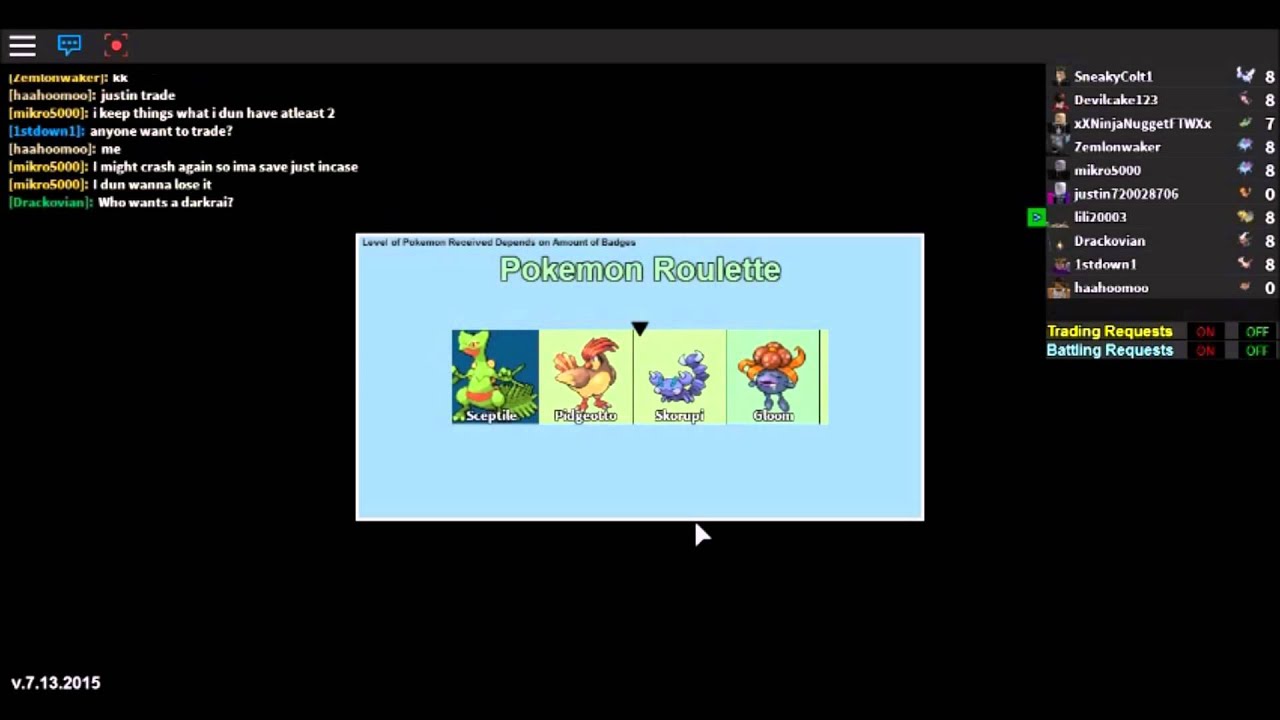Click 1stdown1's badge icon
Screen dimensions: 1280x720
point(1245,264)
